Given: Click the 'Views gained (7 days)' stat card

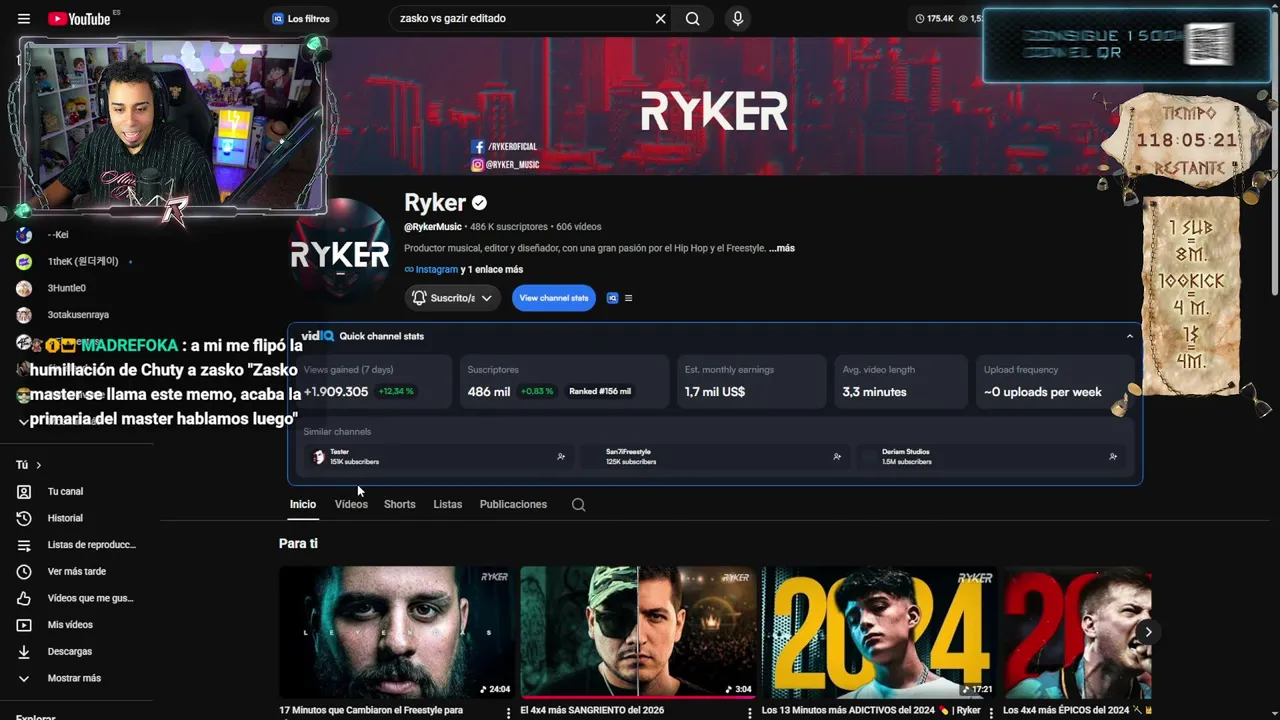Looking at the screenshot, I should [374, 381].
